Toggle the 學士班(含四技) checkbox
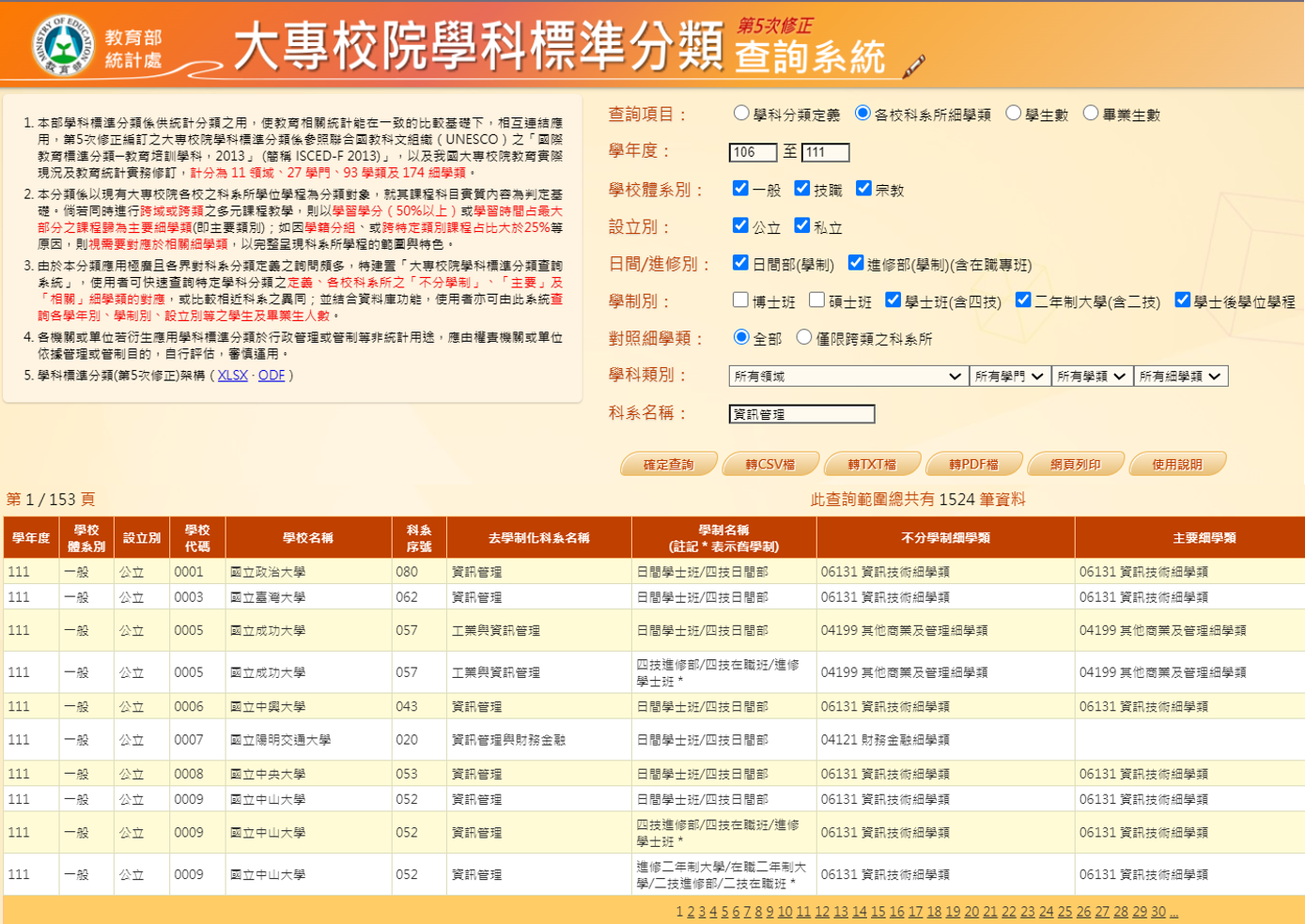The image size is (1305, 924). tap(893, 300)
